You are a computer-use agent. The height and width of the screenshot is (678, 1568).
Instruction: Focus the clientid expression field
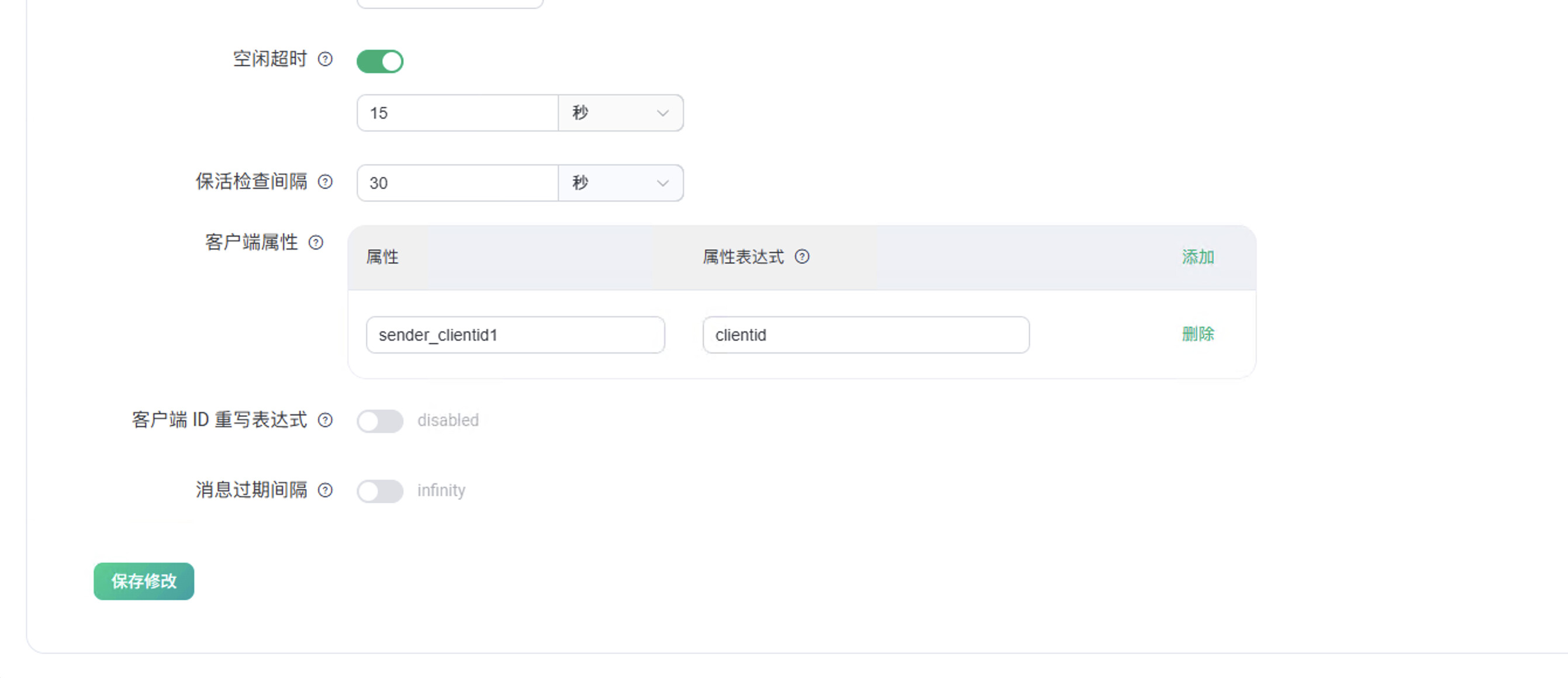coord(866,335)
